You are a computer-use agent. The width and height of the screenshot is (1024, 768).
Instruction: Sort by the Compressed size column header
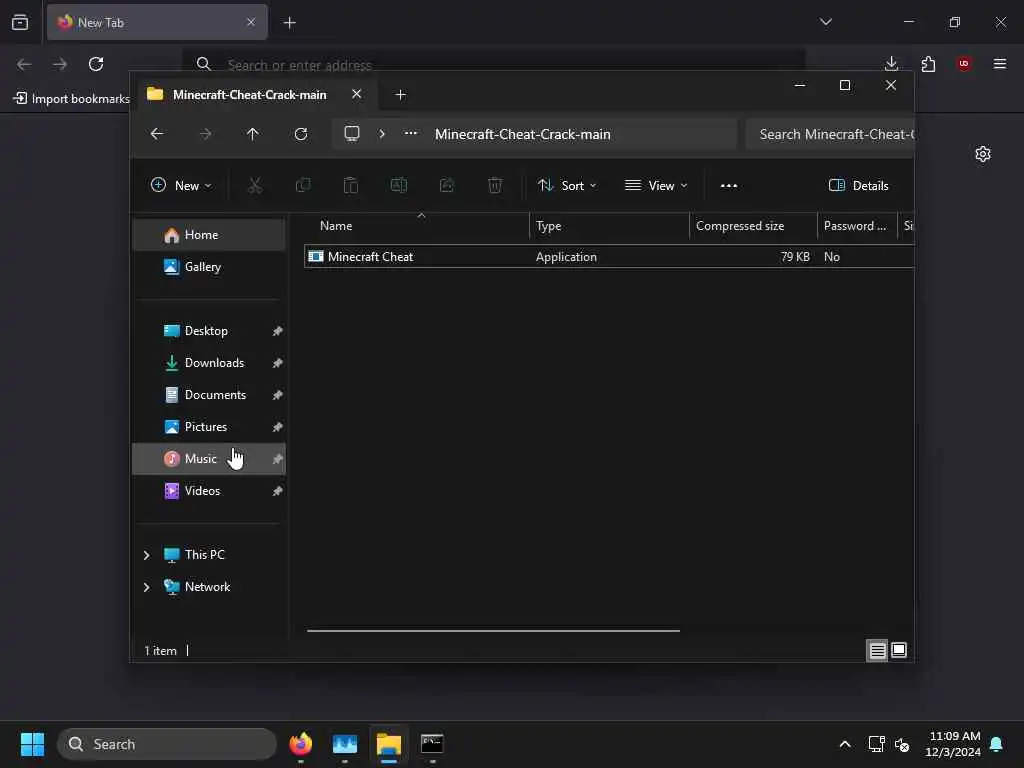[x=753, y=226]
